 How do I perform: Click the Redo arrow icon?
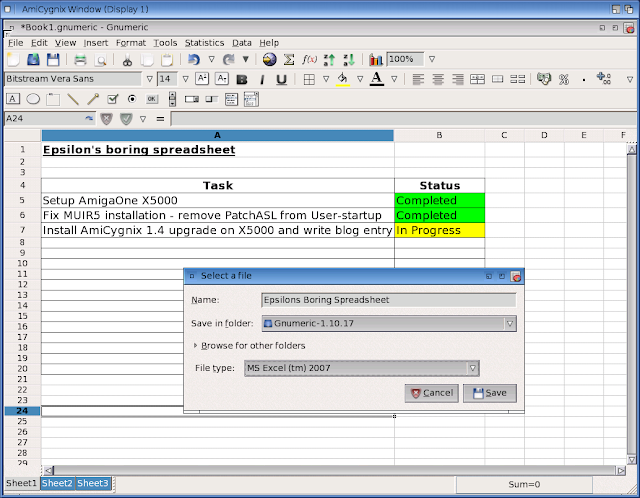click(229, 60)
